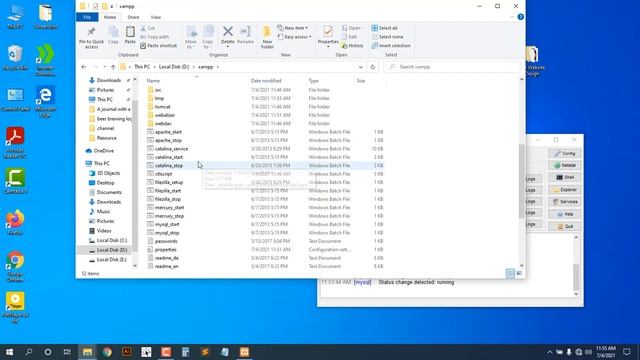Image resolution: width=640 pixels, height=360 pixels.
Task: Create a New folder
Action: tap(267, 37)
